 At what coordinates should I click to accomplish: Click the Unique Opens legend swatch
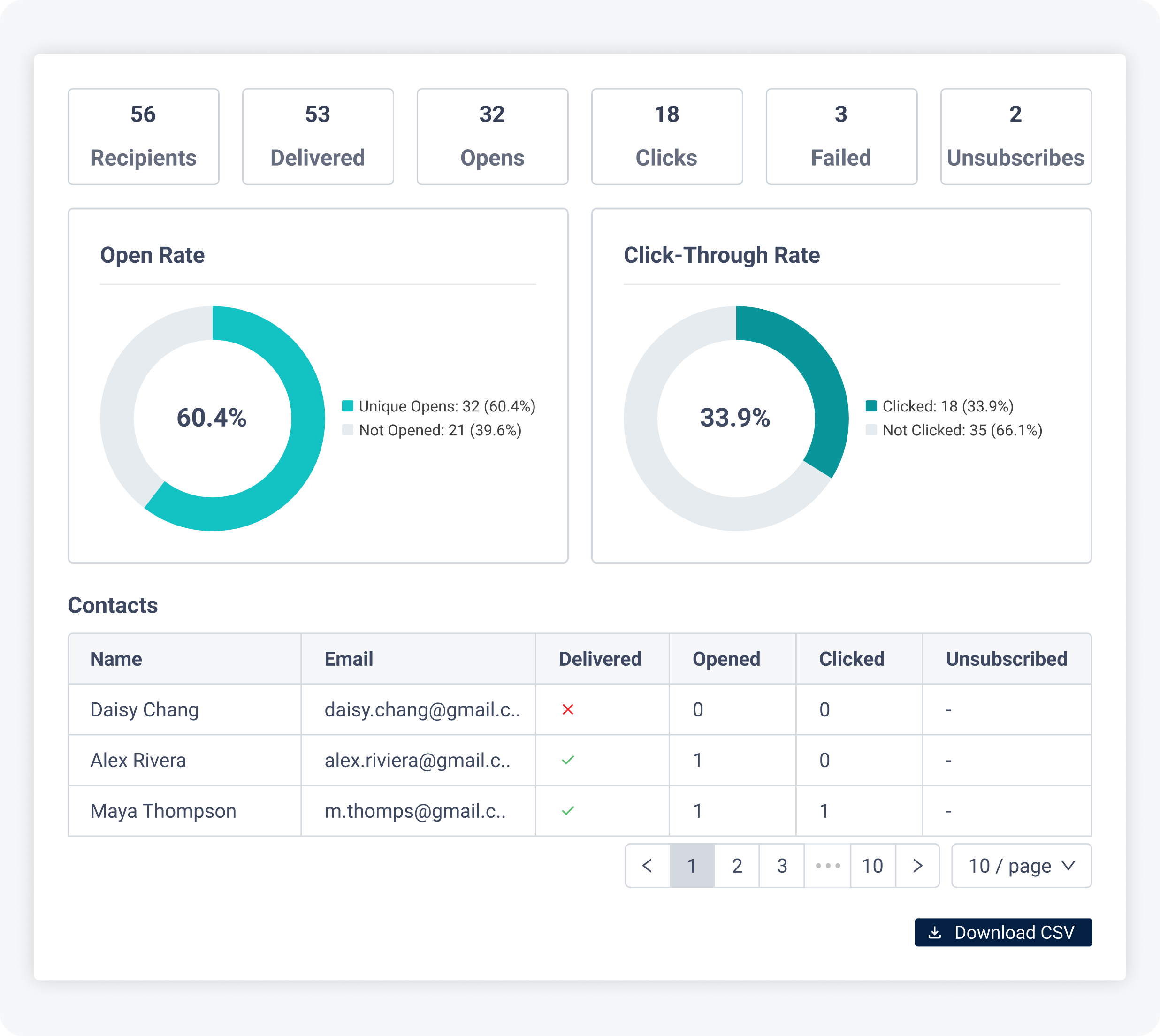348,406
